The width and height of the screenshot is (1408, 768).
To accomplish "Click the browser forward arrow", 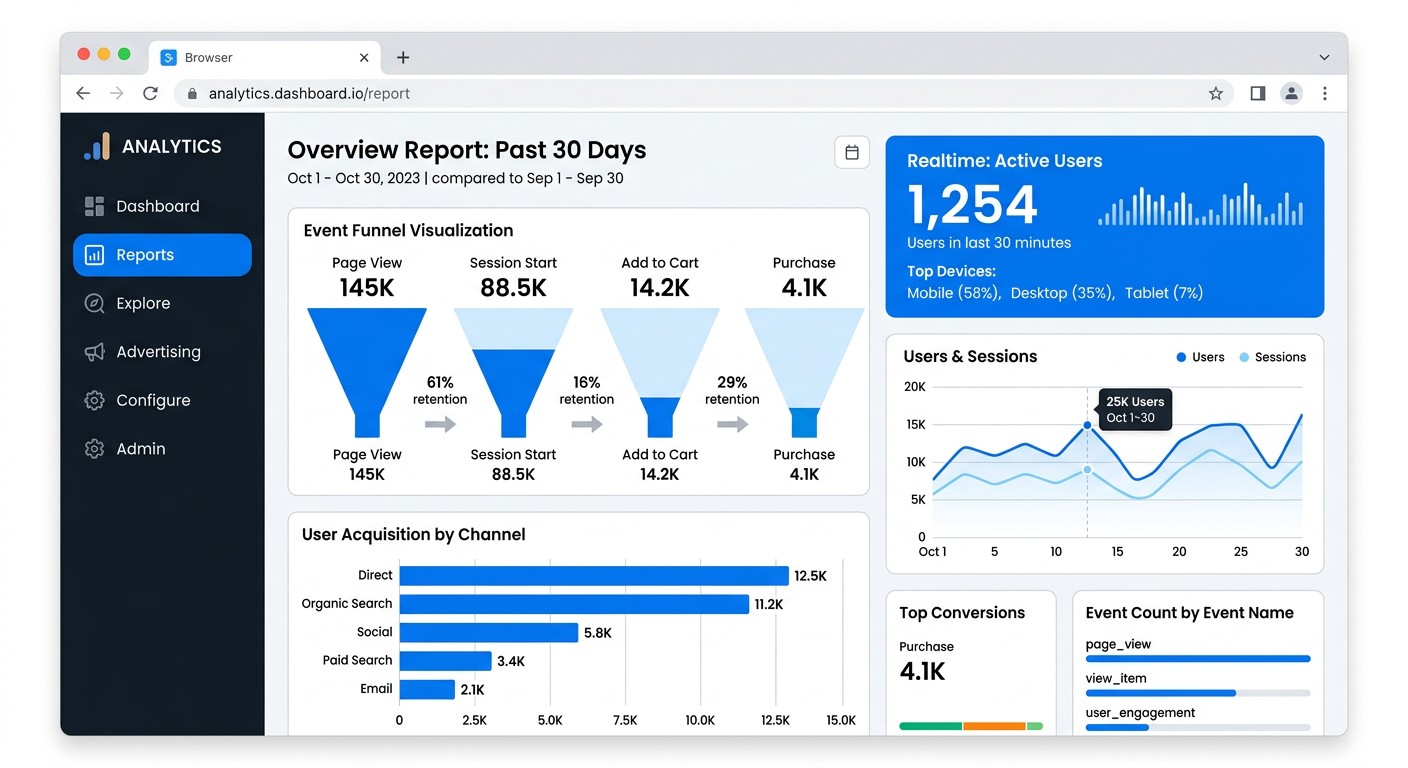I will (117, 93).
